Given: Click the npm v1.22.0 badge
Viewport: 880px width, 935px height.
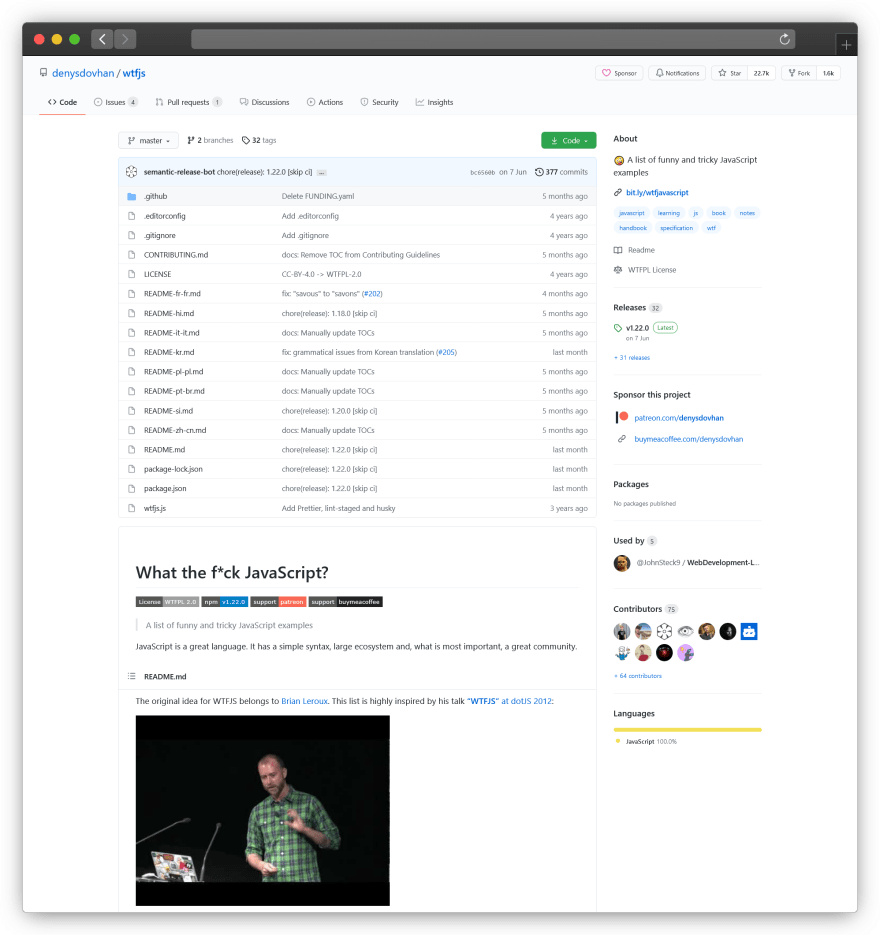Looking at the screenshot, I should [x=225, y=602].
